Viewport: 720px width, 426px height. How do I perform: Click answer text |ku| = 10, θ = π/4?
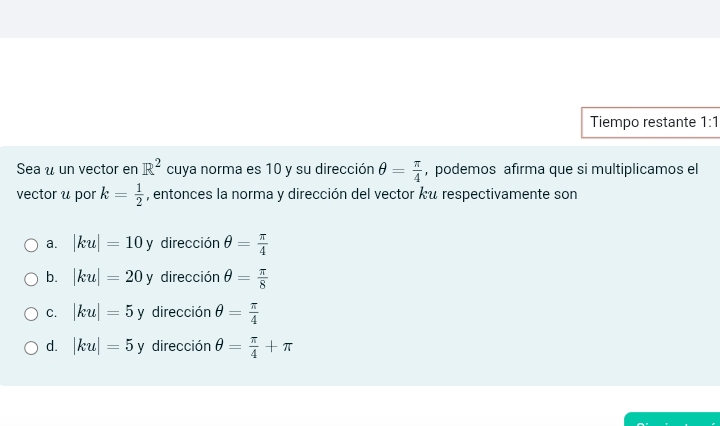point(170,243)
